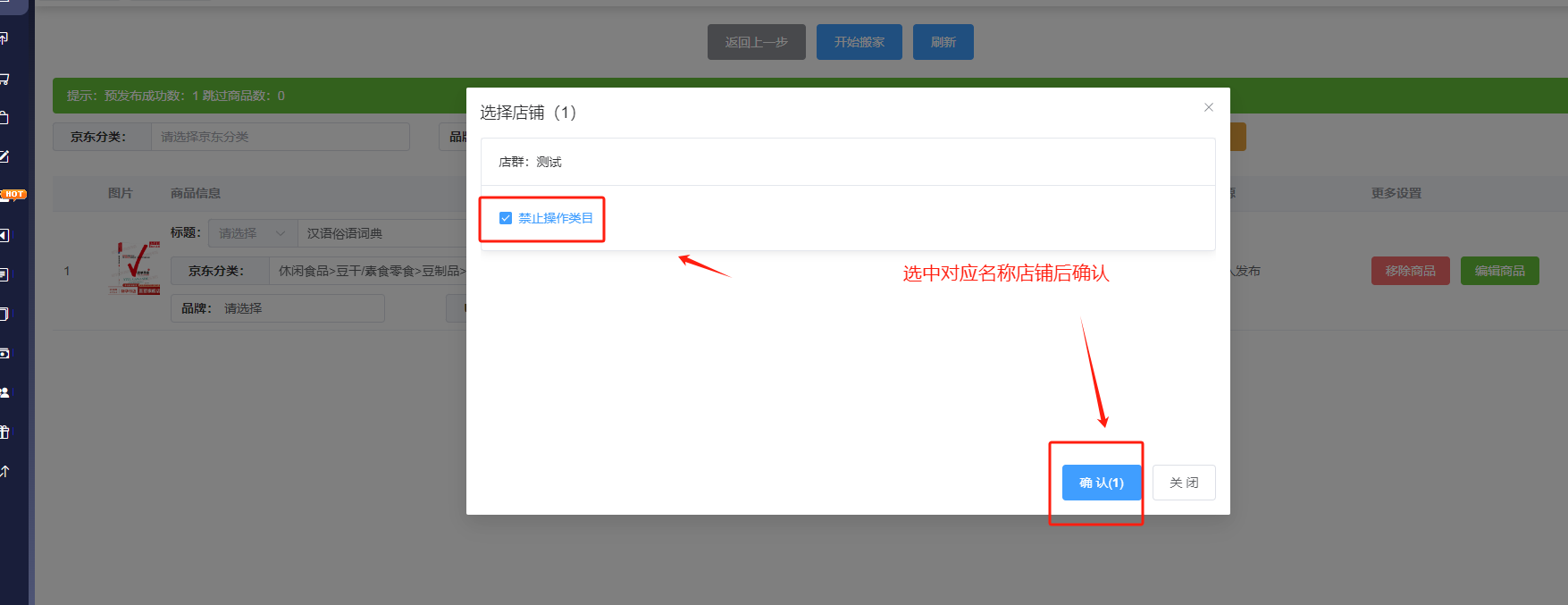
Task: Click the pencil edit icon in sidebar
Action: (x=4, y=156)
